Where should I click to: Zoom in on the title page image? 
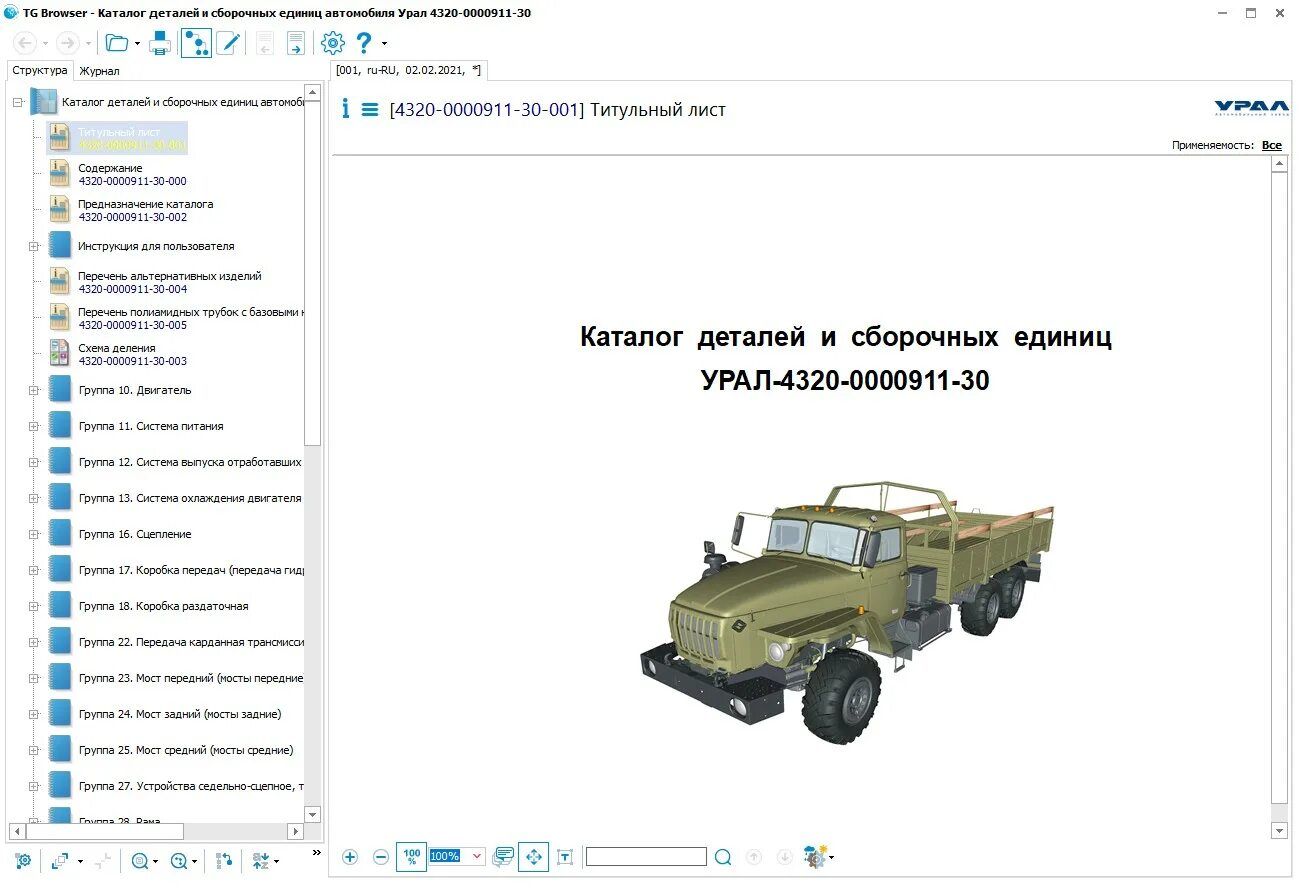click(x=349, y=857)
